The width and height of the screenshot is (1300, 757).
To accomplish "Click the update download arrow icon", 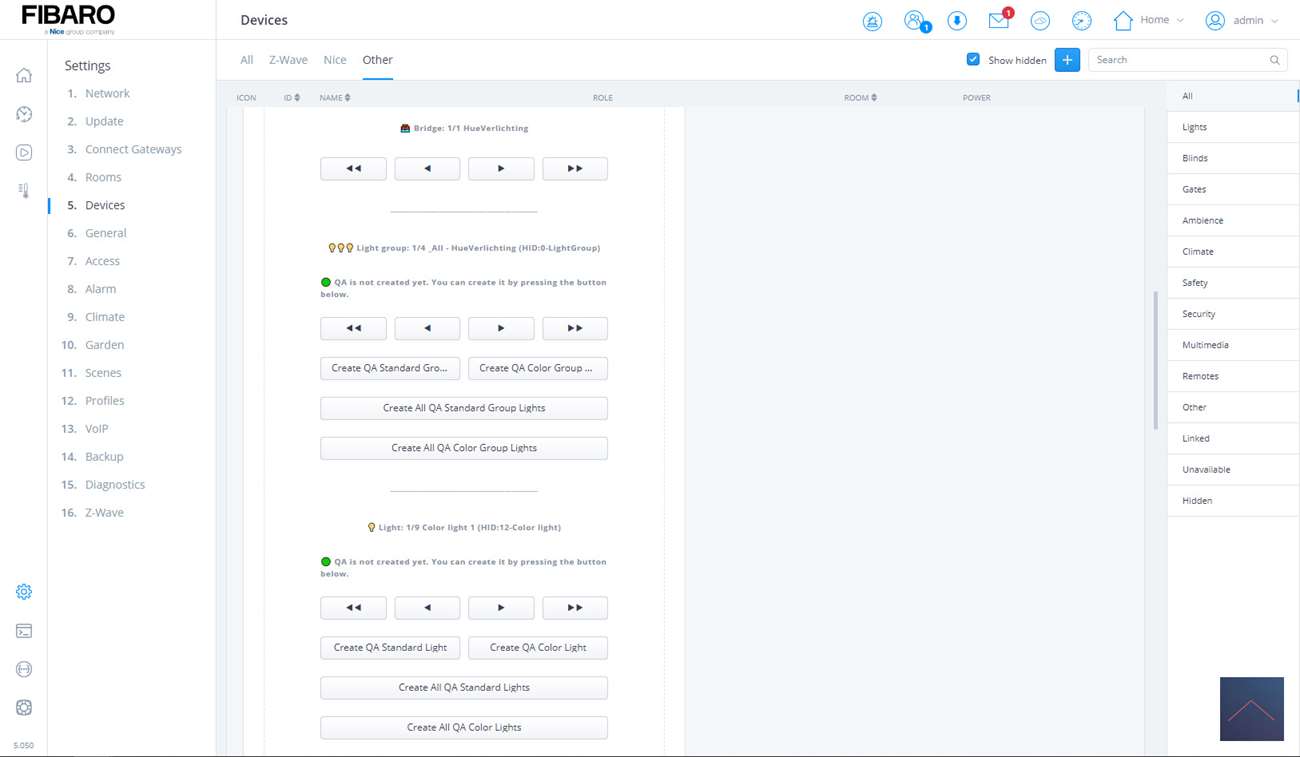I will (956, 21).
